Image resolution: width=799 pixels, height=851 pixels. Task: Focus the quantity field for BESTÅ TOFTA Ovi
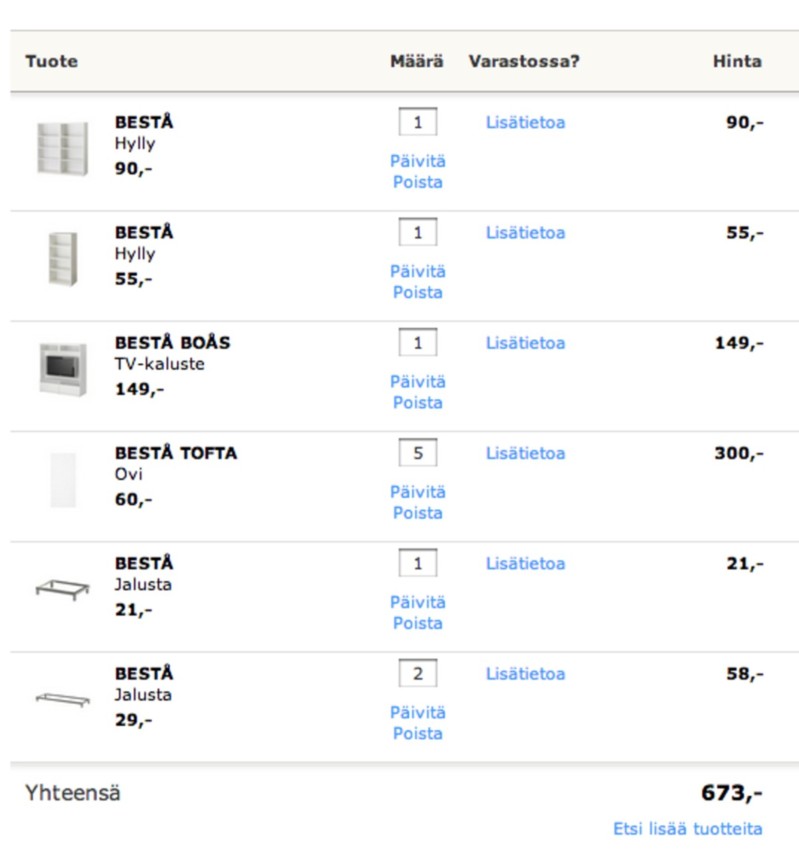click(417, 453)
